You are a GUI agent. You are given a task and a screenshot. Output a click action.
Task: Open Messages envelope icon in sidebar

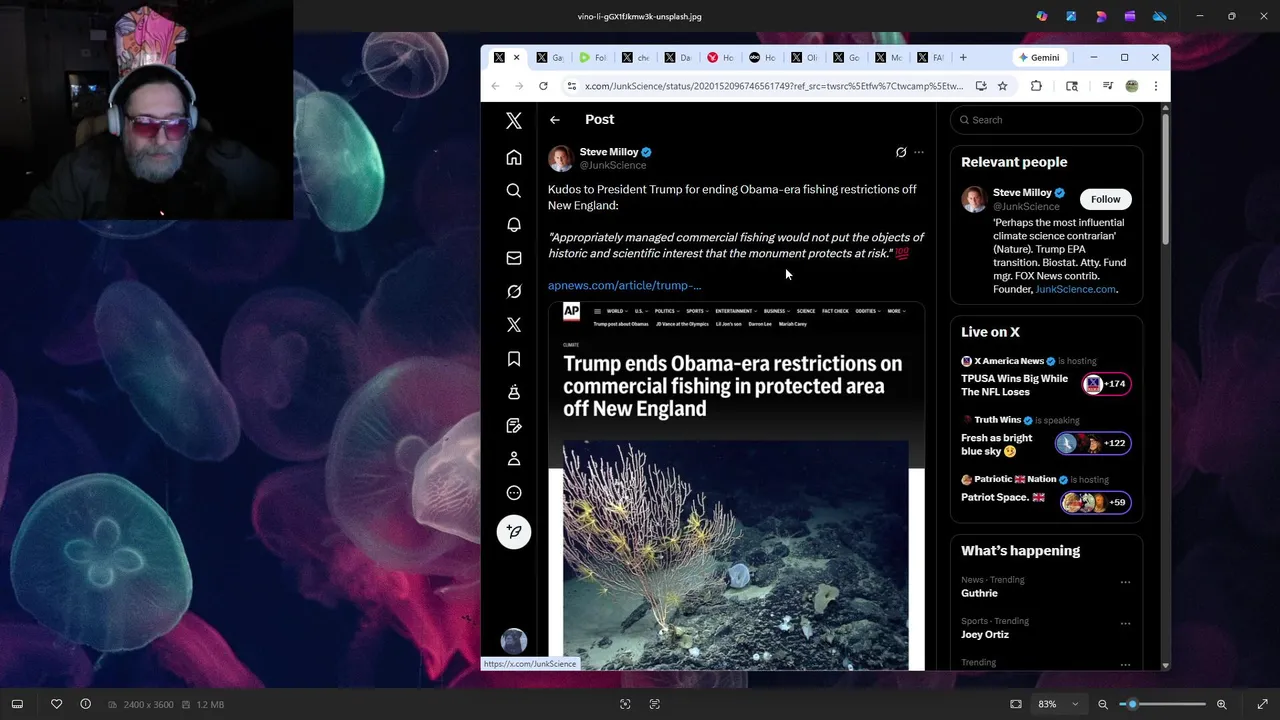point(514,258)
